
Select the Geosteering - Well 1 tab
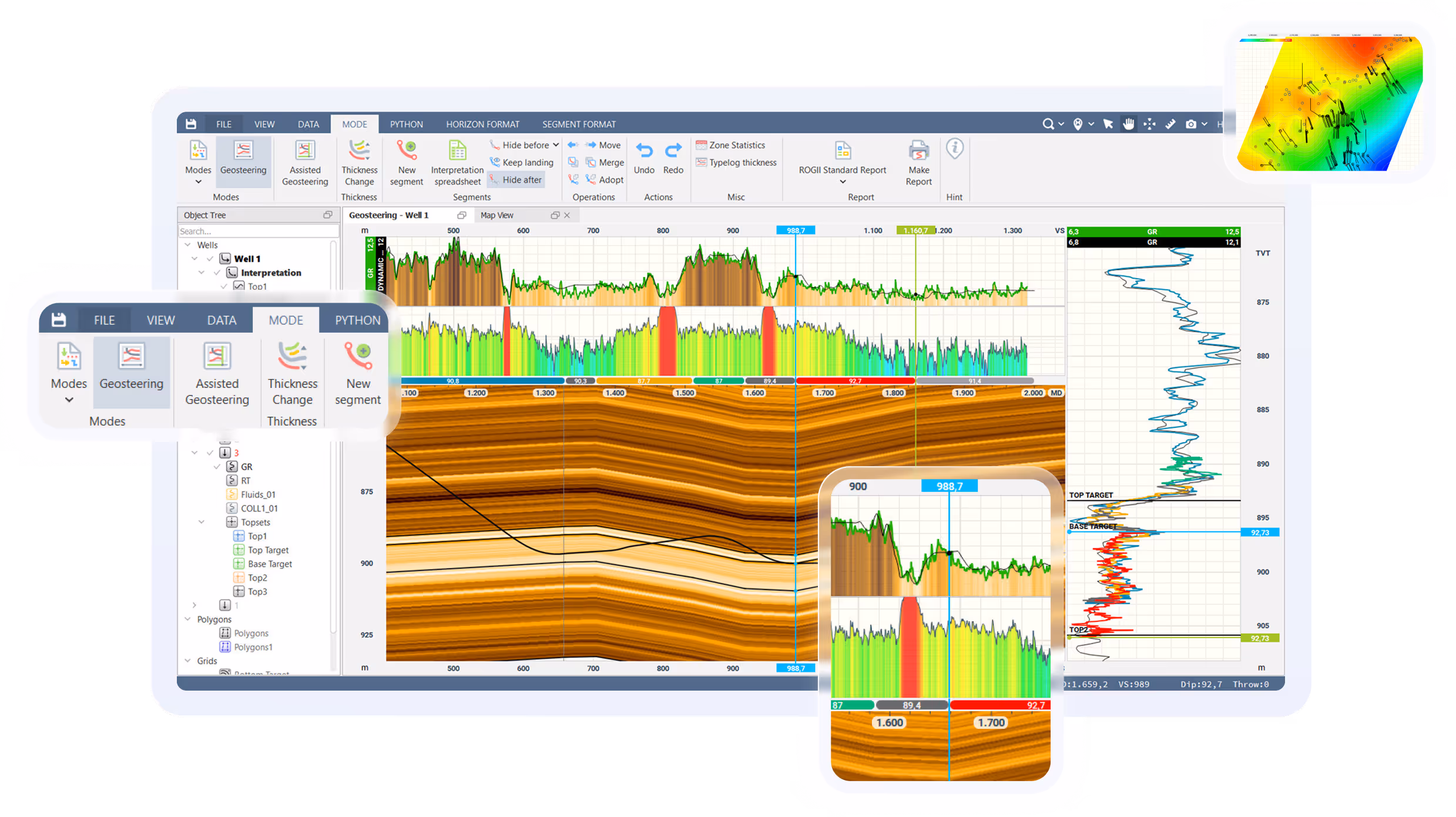389,215
